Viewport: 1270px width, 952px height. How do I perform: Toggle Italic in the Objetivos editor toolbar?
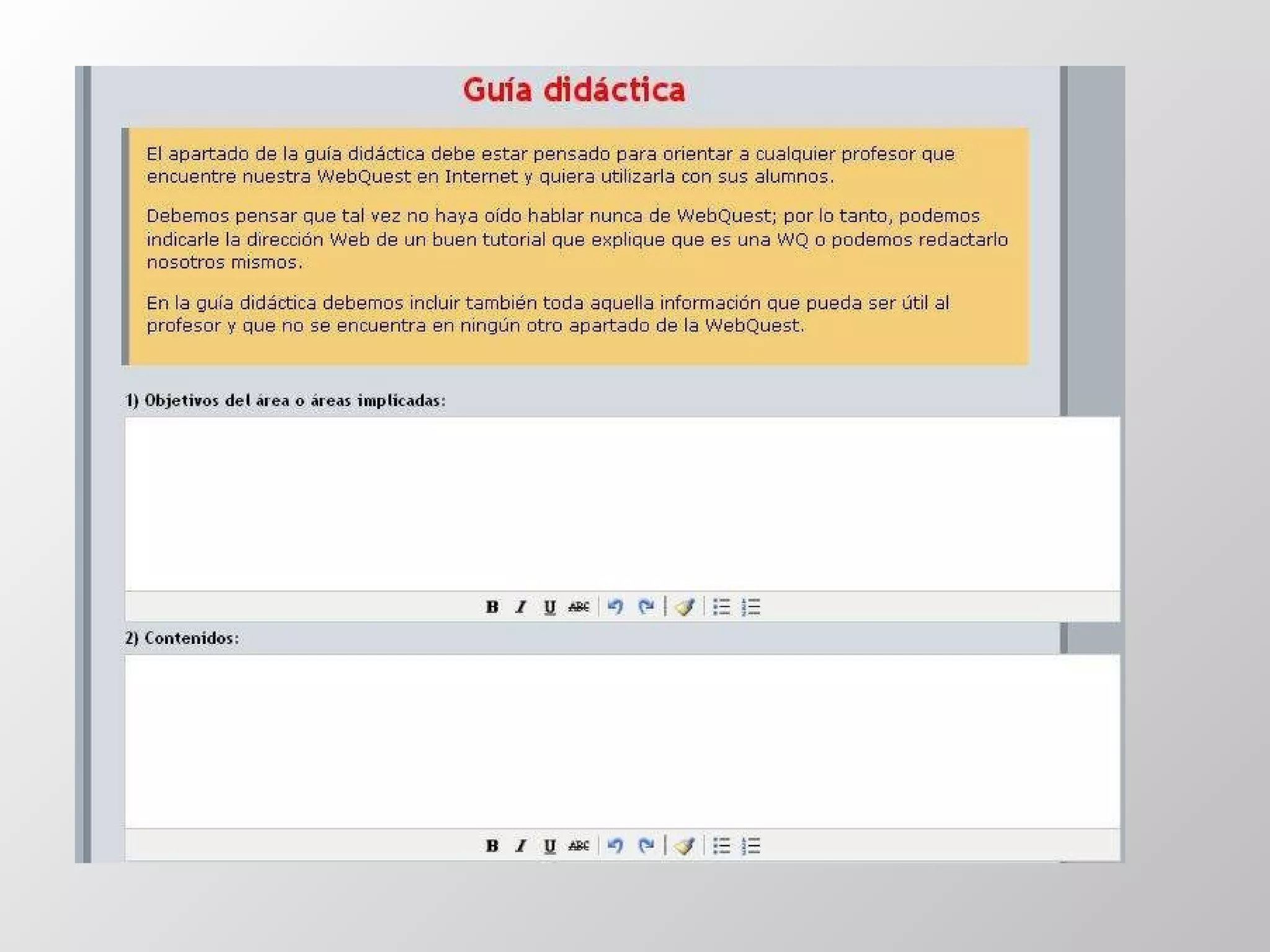(x=521, y=607)
